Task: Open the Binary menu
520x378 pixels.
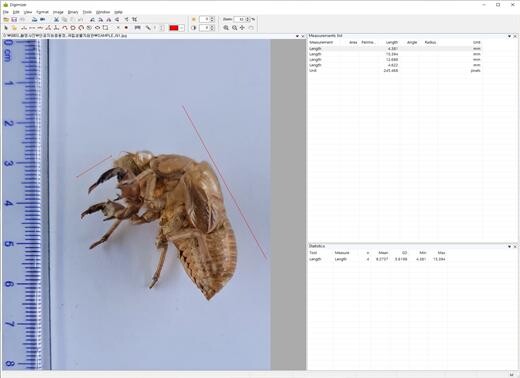Action: [73, 12]
